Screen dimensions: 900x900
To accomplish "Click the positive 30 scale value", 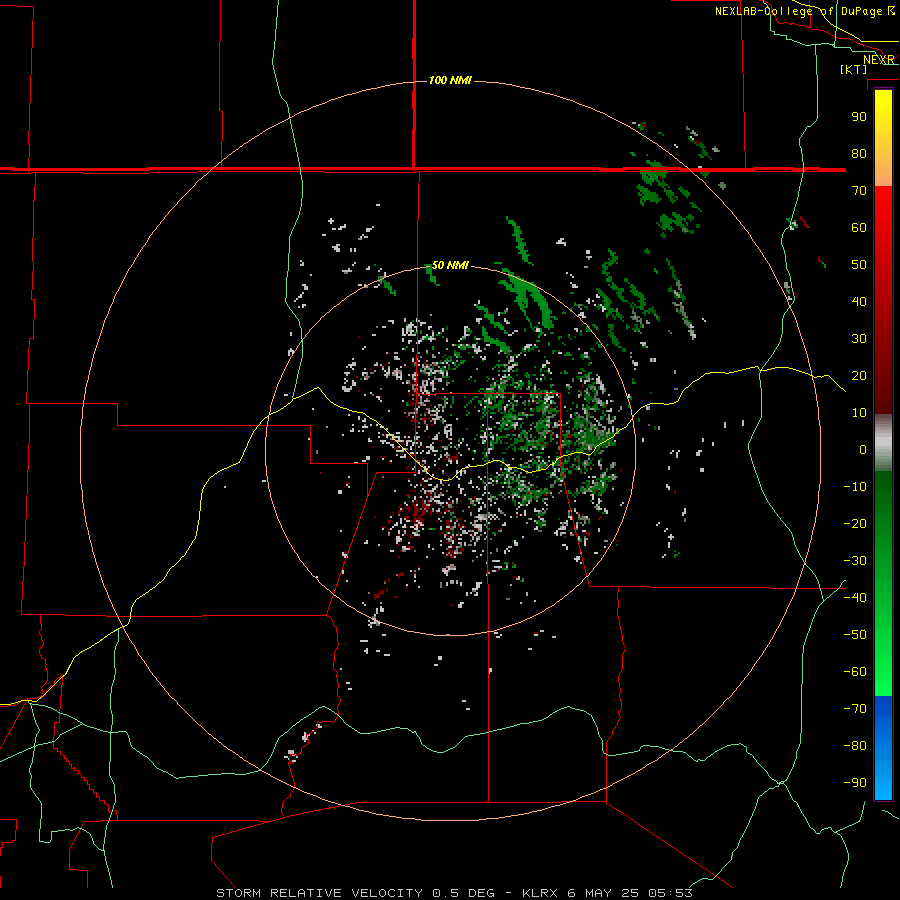I will 859,339.
